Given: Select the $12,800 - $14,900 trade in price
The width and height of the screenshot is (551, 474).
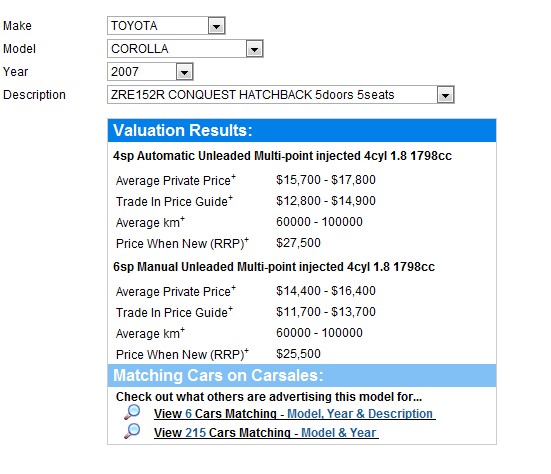Looking at the screenshot, I should (x=326, y=201).
